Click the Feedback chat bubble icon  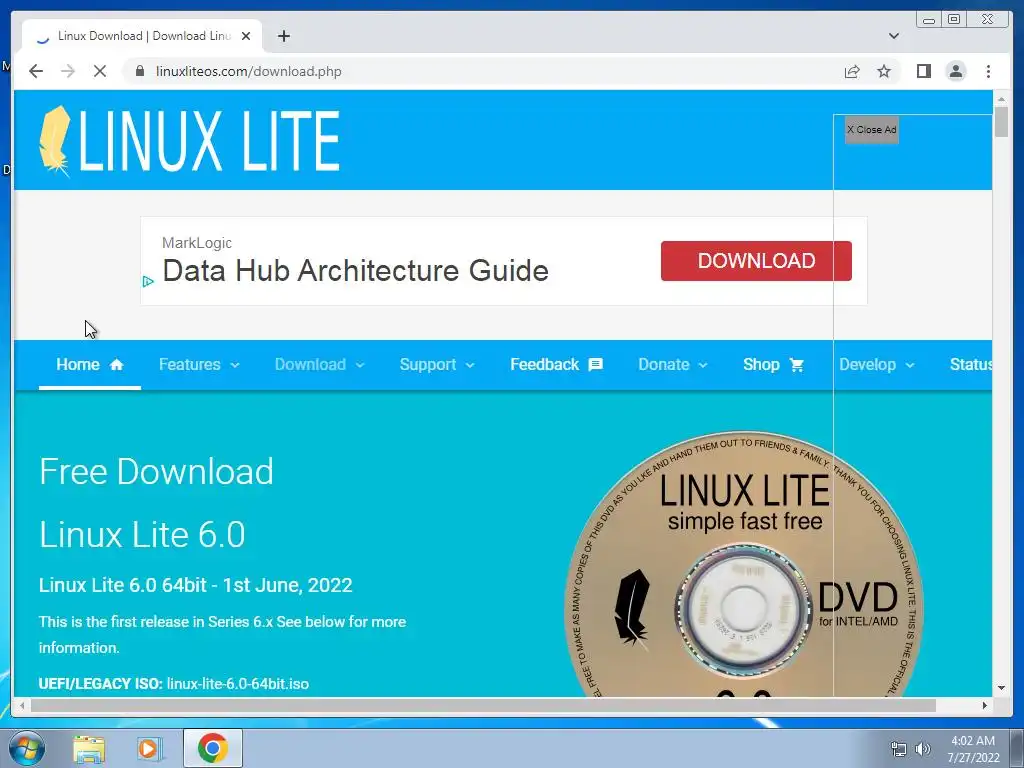click(595, 364)
